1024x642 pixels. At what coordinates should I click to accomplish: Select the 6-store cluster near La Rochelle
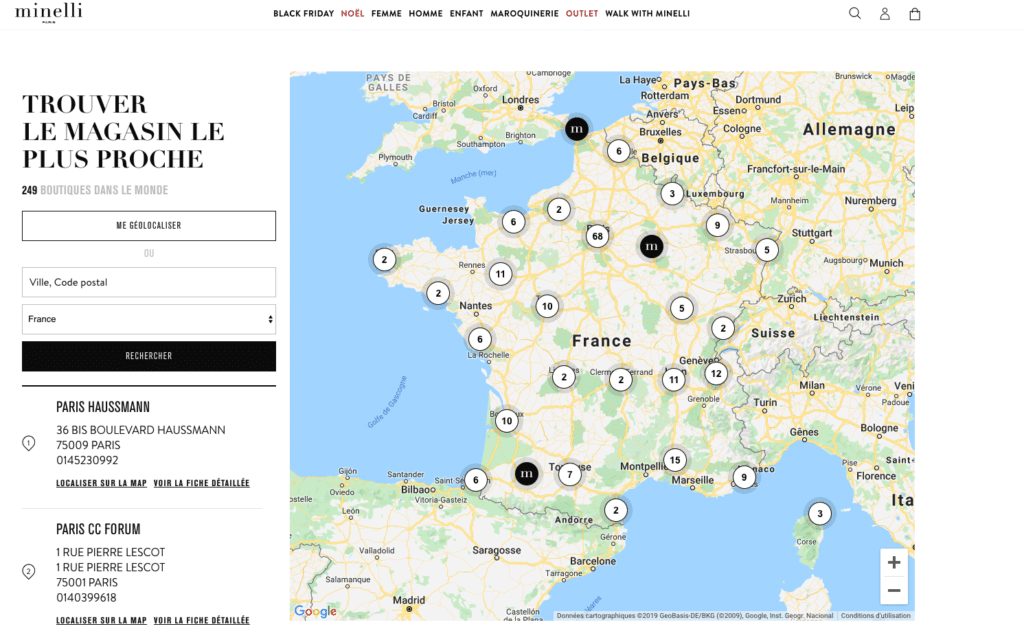tap(479, 339)
